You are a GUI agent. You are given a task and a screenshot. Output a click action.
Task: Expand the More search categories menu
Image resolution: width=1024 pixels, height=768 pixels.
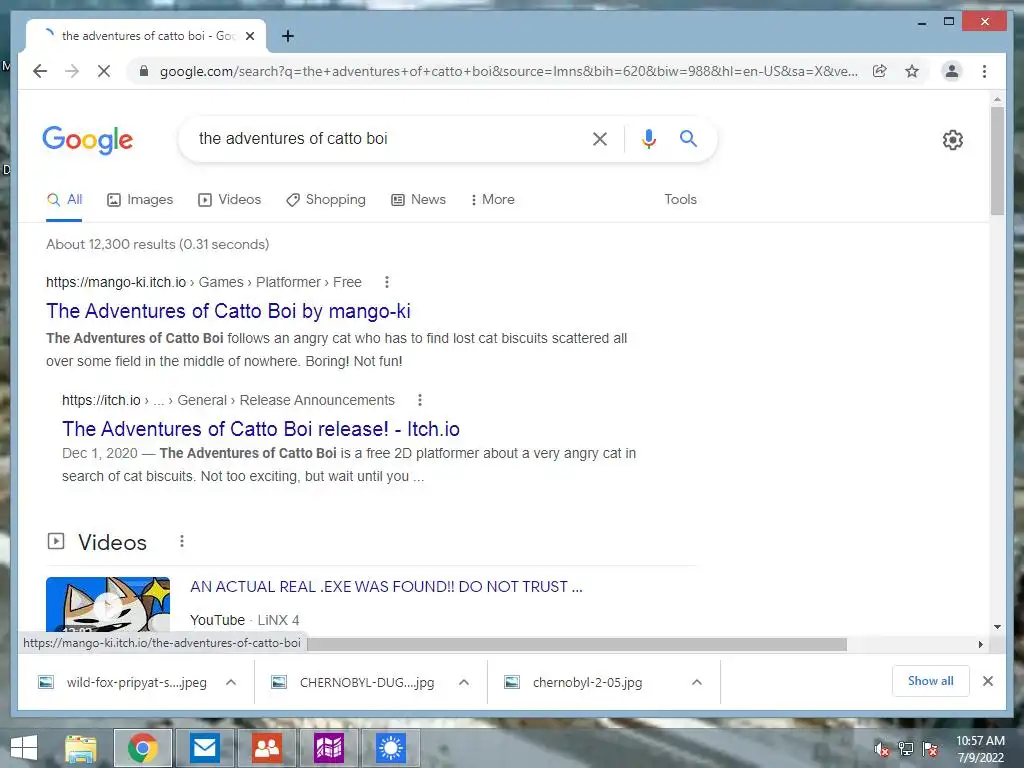point(492,200)
